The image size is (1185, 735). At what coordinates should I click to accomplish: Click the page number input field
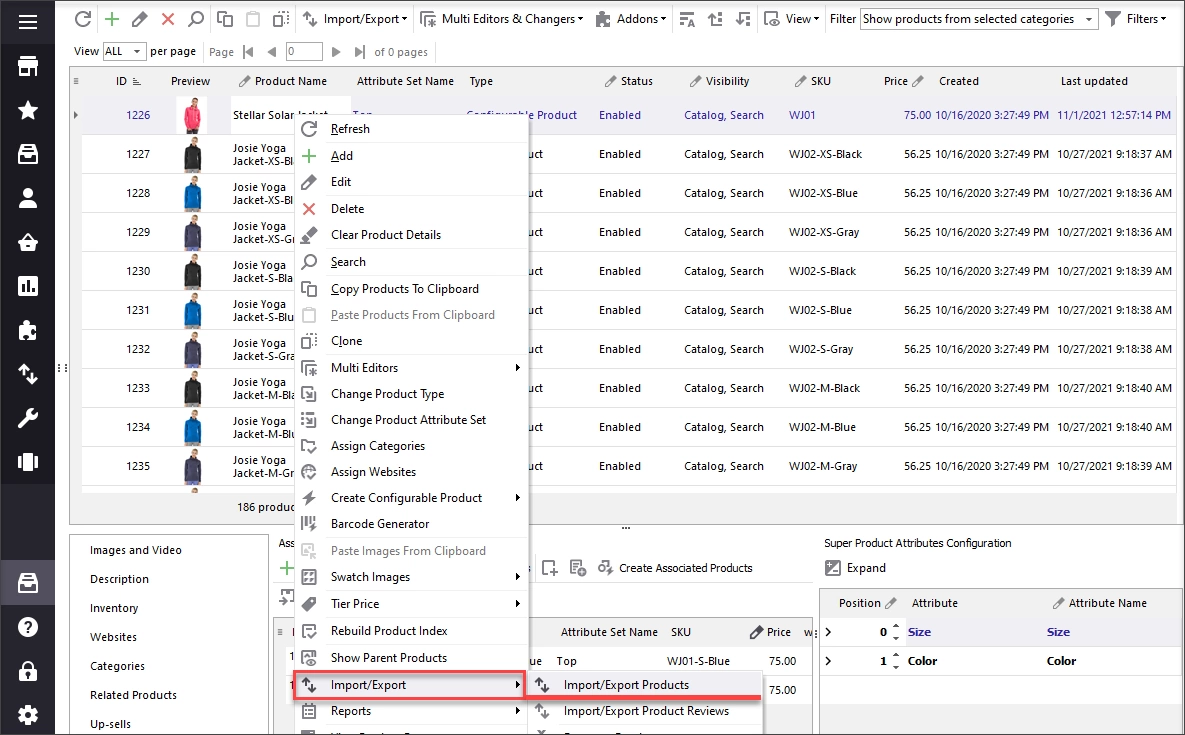click(304, 52)
